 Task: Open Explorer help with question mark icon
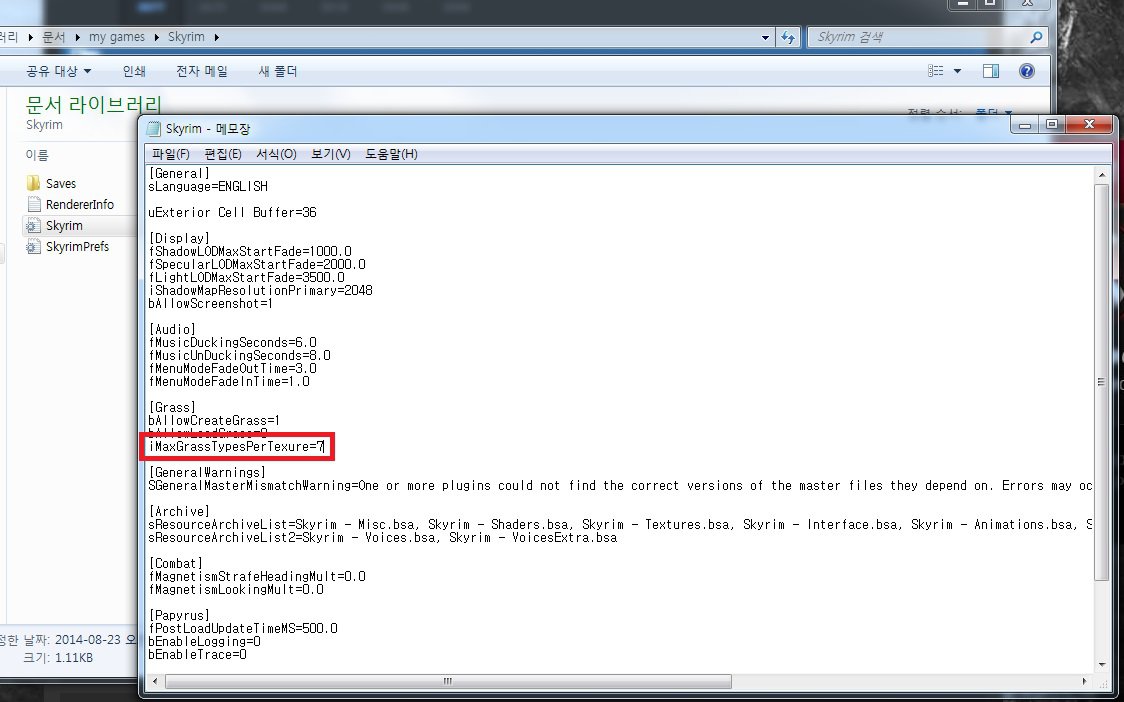(1026, 71)
